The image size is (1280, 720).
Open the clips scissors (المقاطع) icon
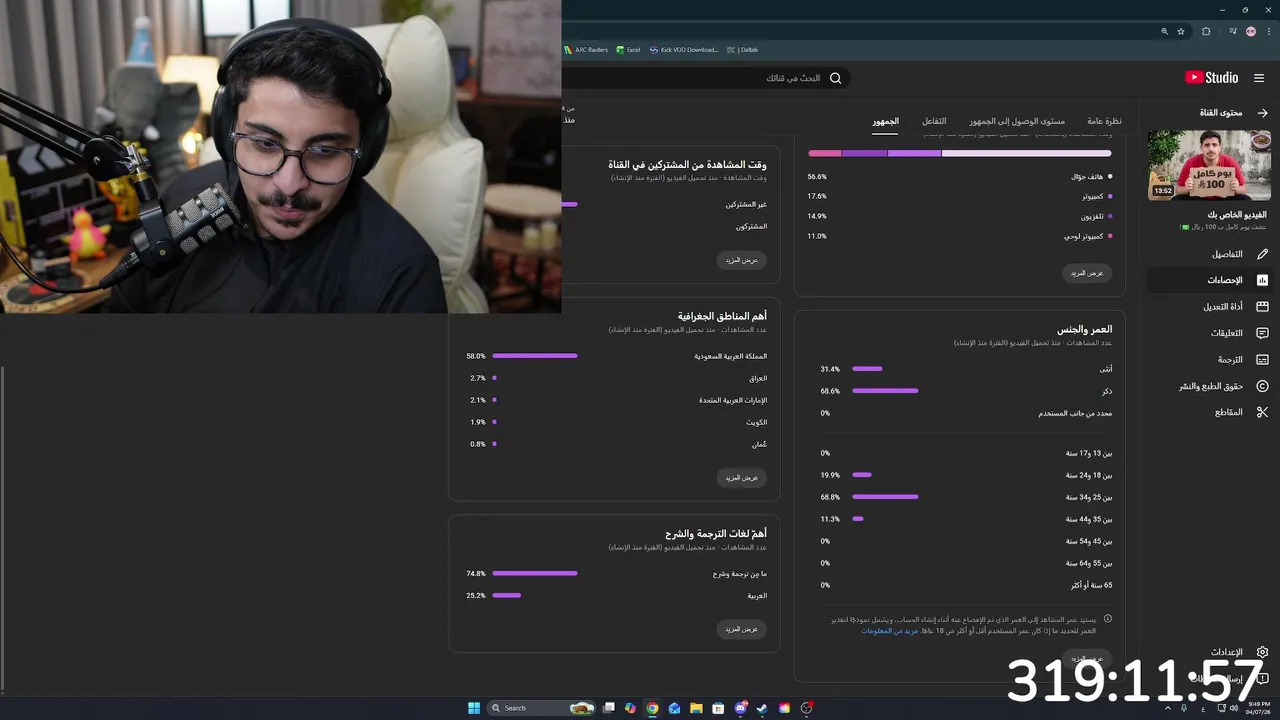1262,412
